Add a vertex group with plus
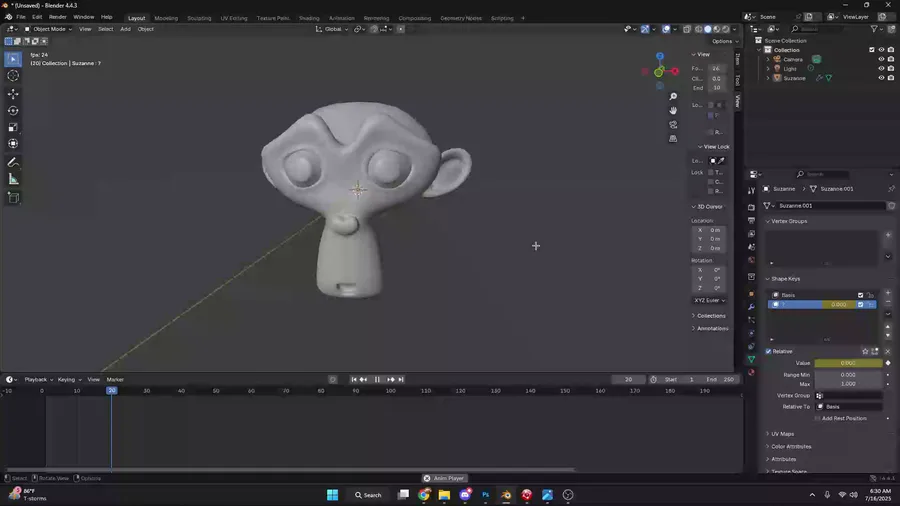 click(888, 235)
